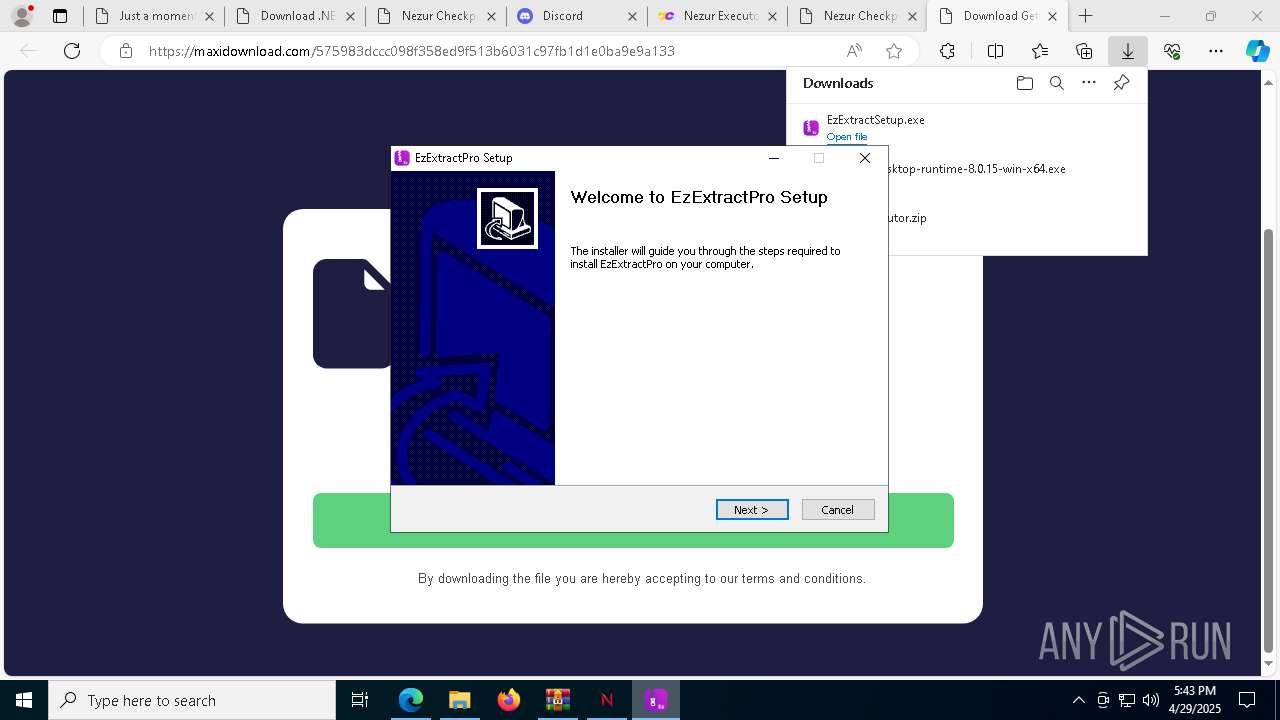
Task: Switch to Discord tab
Action: (576, 16)
